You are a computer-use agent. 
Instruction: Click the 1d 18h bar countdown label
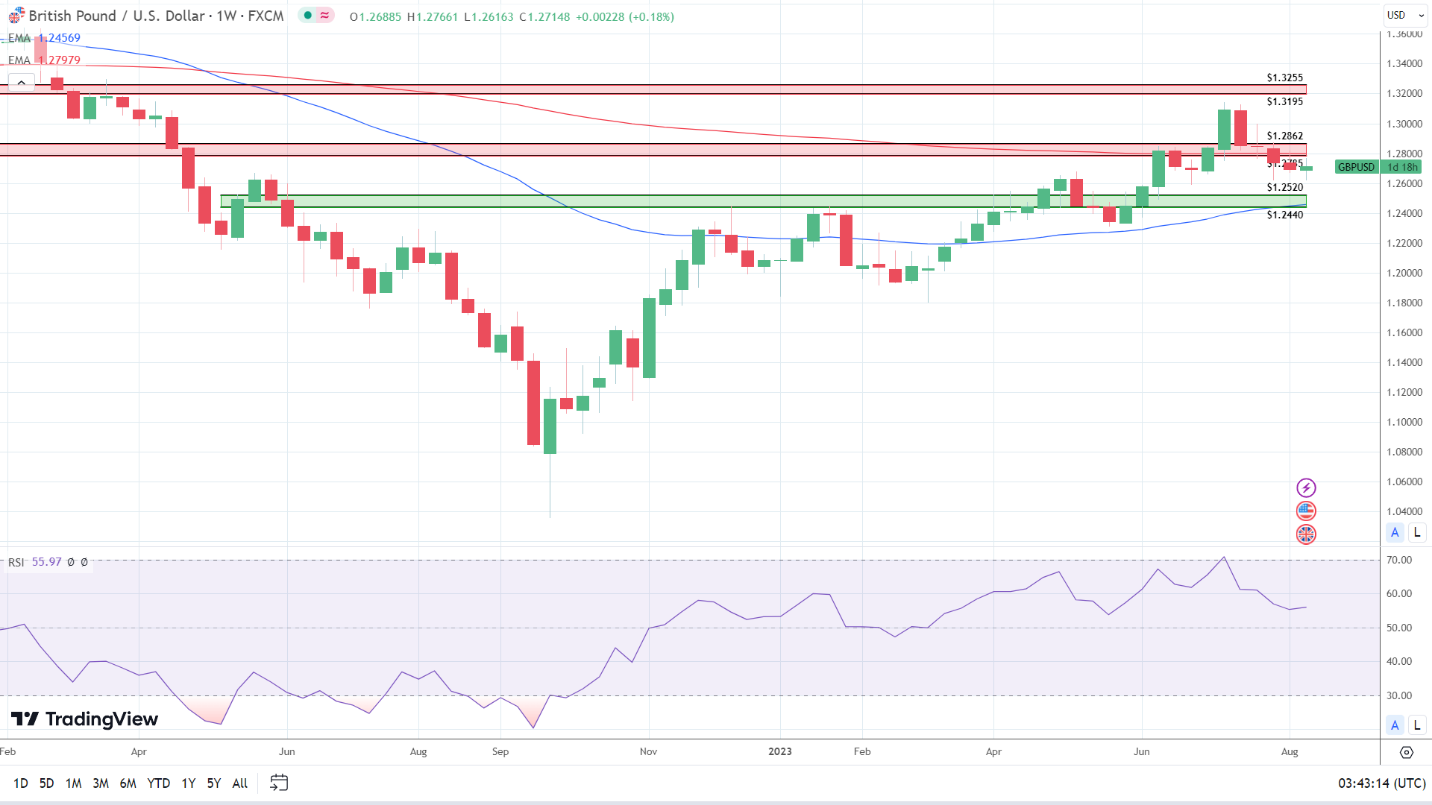coord(1400,167)
